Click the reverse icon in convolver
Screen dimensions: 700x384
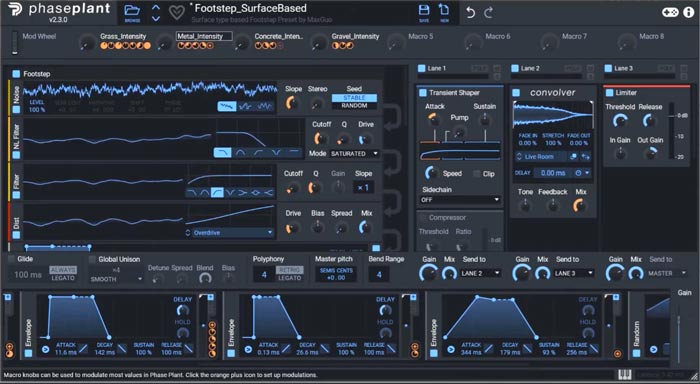pyautogui.click(x=585, y=157)
